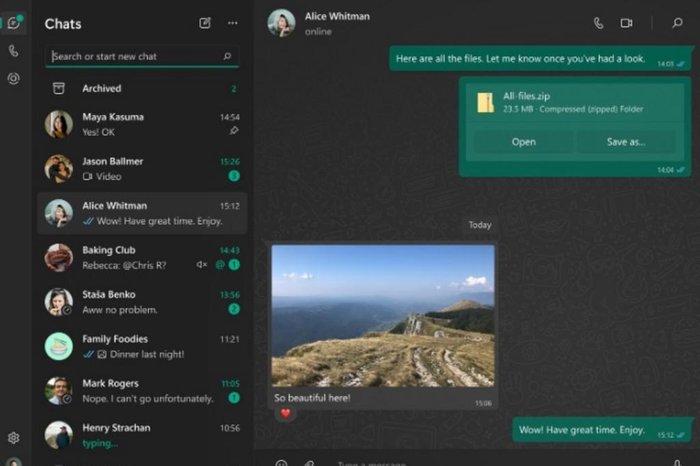Start a new chat with the compose icon
This screenshot has height=466, width=700.
(205, 23)
